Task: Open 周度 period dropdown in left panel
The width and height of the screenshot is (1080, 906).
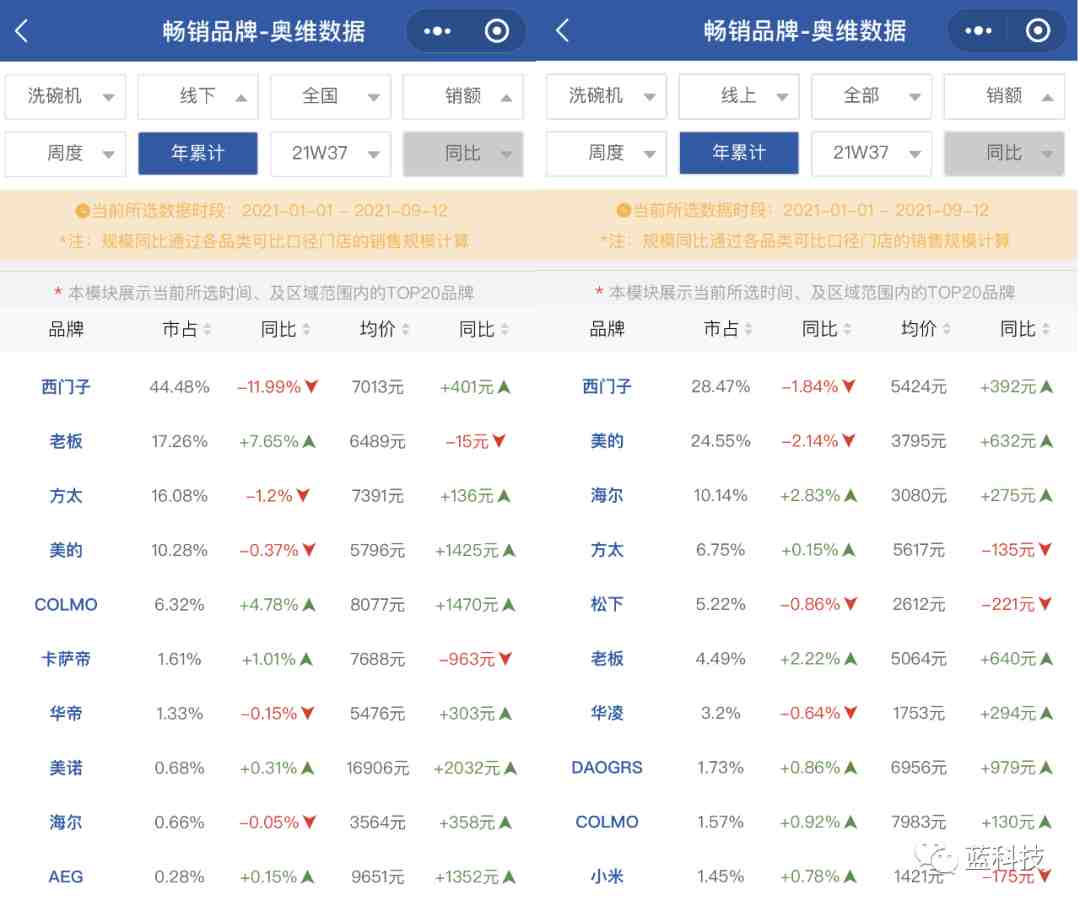Action: pyautogui.click(x=65, y=153)
